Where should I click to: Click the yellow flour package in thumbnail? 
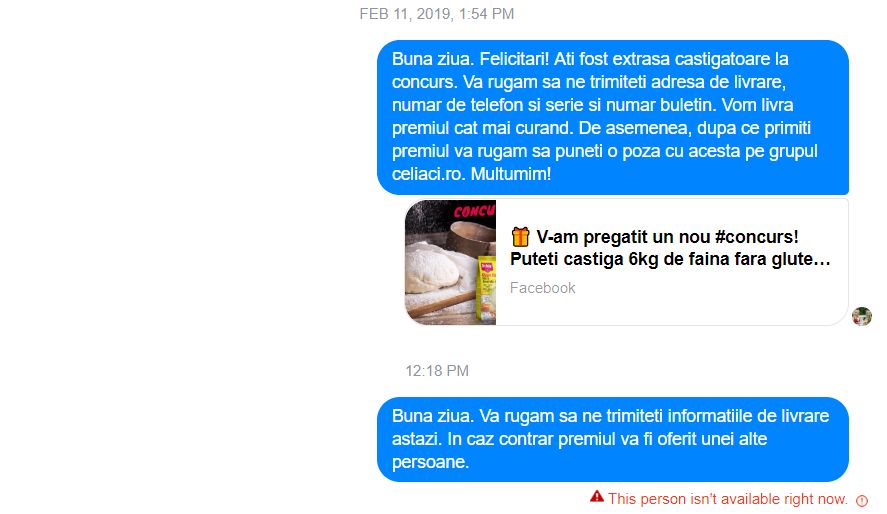click(486, 291)
